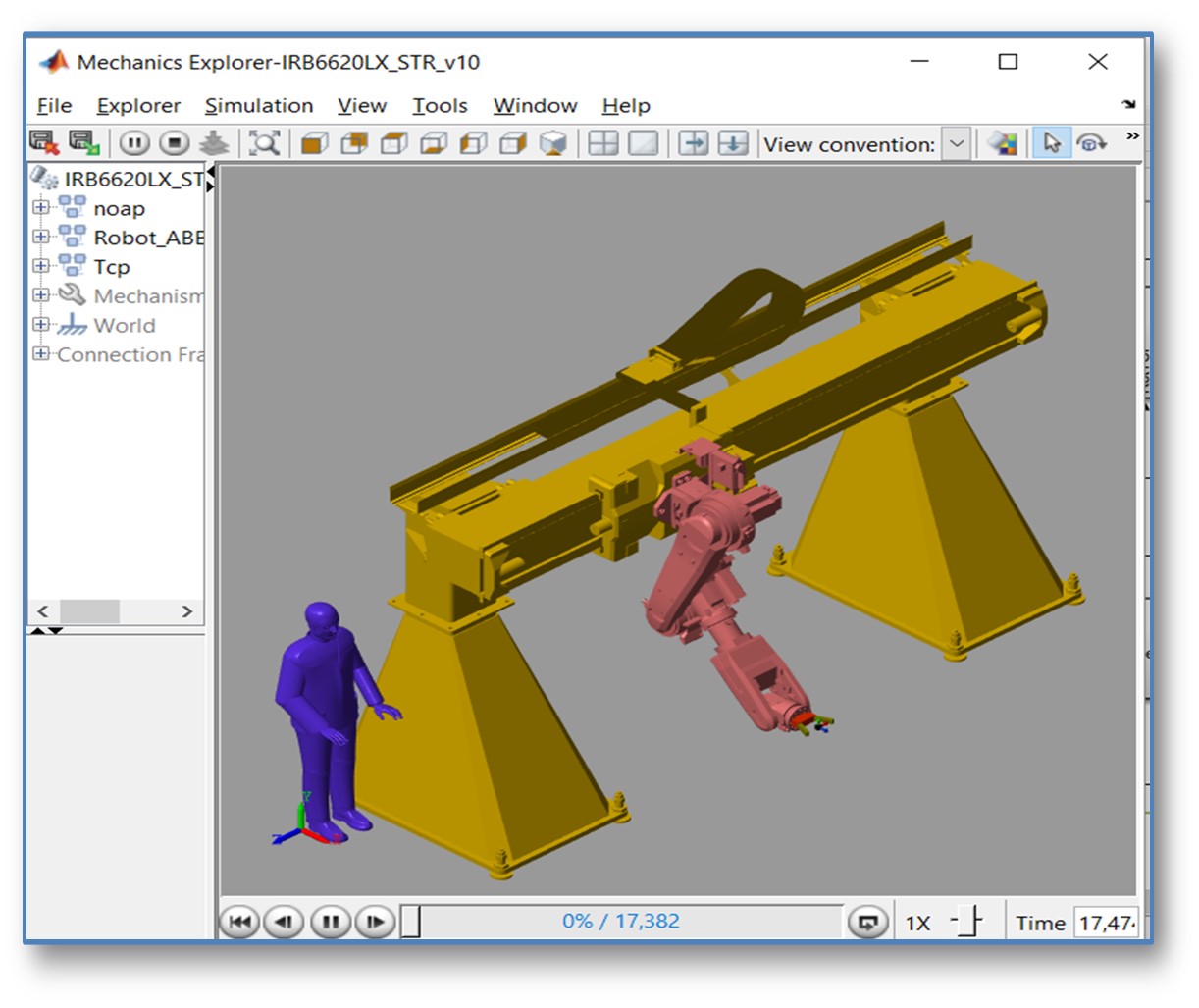This screenshot has width=1199, height=1008.
Task: Switch to the isometric view cube
Action: tap(553, 143)
